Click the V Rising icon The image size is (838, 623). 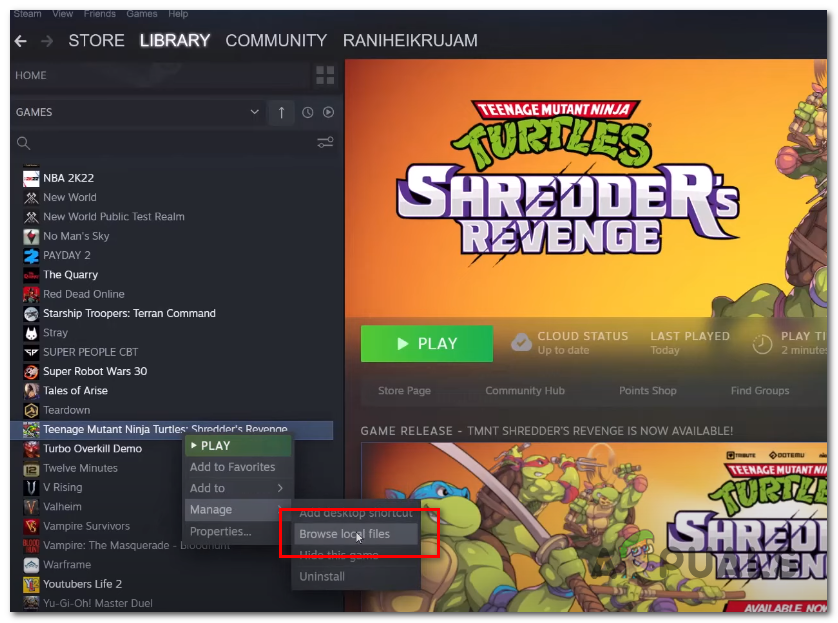point(31,487)
